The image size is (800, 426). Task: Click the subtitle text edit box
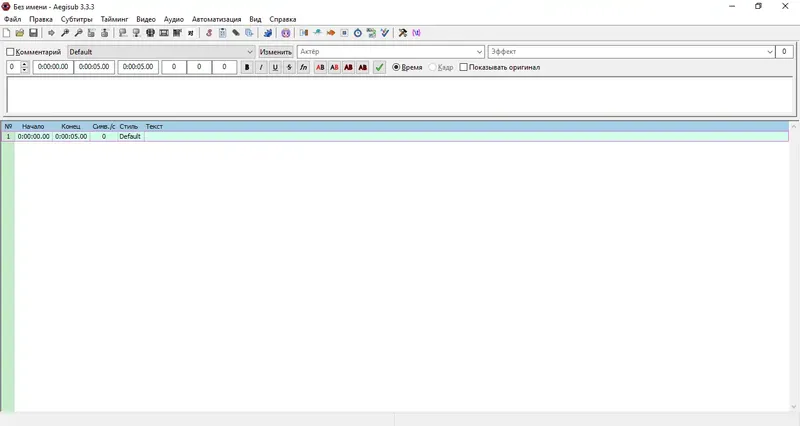pos(400,95)
